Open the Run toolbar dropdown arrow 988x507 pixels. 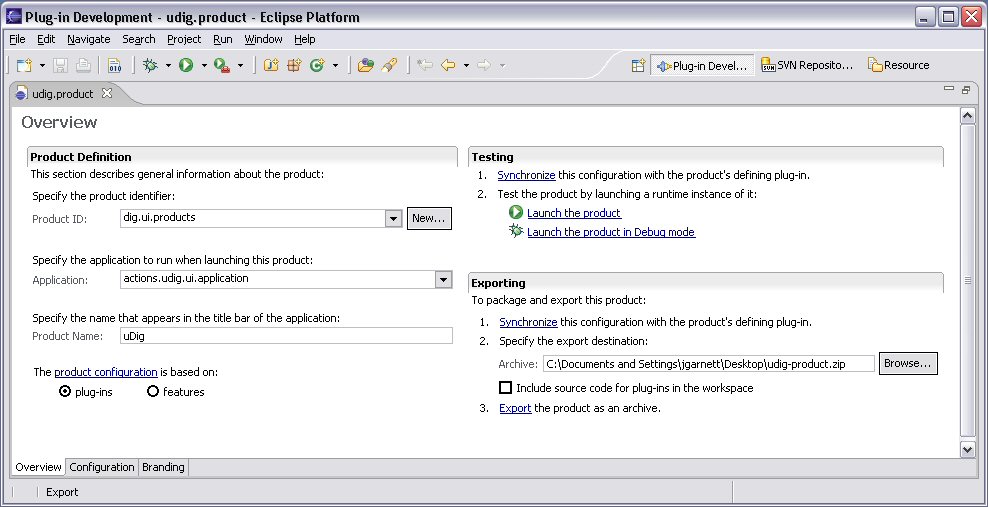(x=204, y=66)
